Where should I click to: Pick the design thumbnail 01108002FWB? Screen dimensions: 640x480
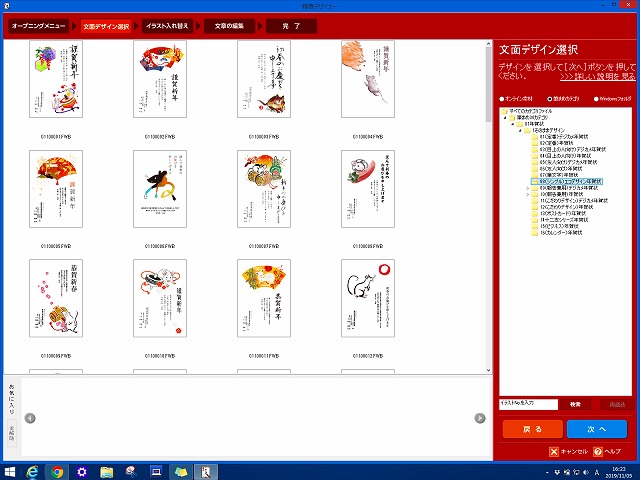160,79
